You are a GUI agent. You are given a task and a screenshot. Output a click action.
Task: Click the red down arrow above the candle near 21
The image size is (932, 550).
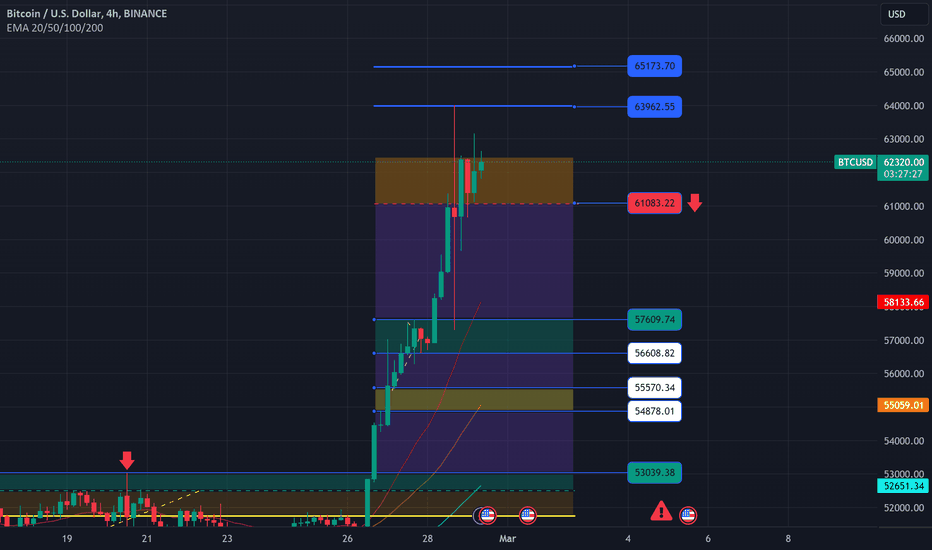[x=127, y=460]
